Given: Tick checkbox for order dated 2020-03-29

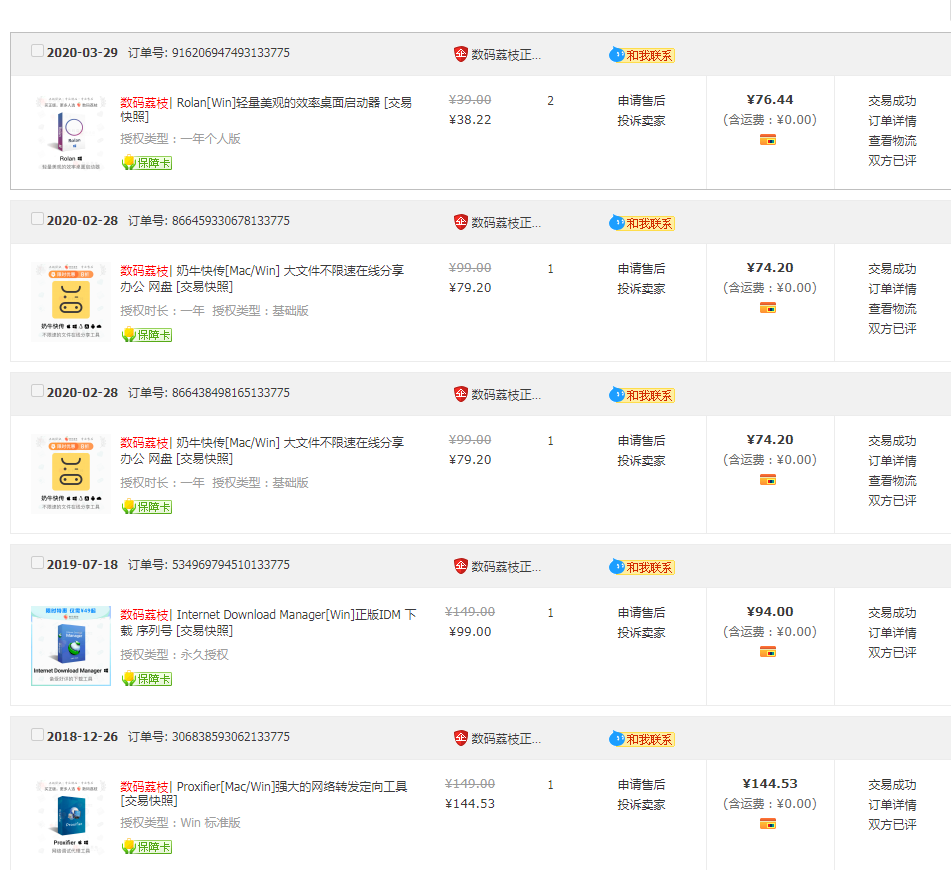Looking at the screenshot, I should [37, 51].
